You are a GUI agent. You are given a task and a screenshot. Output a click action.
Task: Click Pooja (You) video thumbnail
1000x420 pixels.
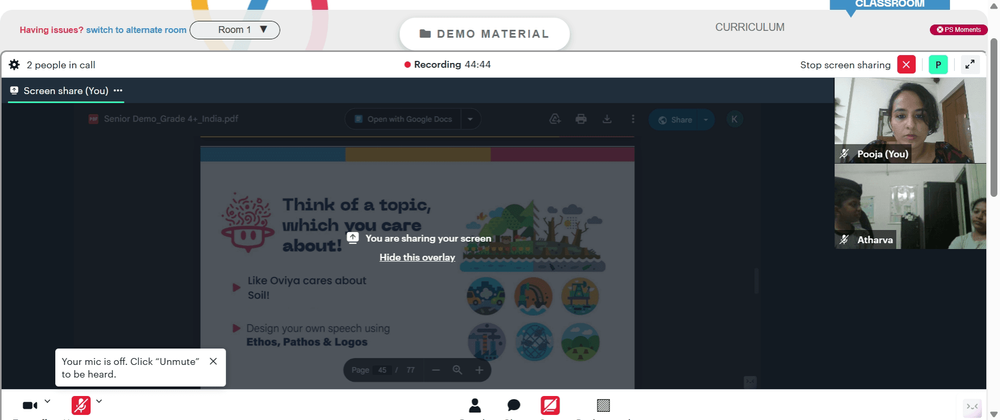tap(910, 120)
